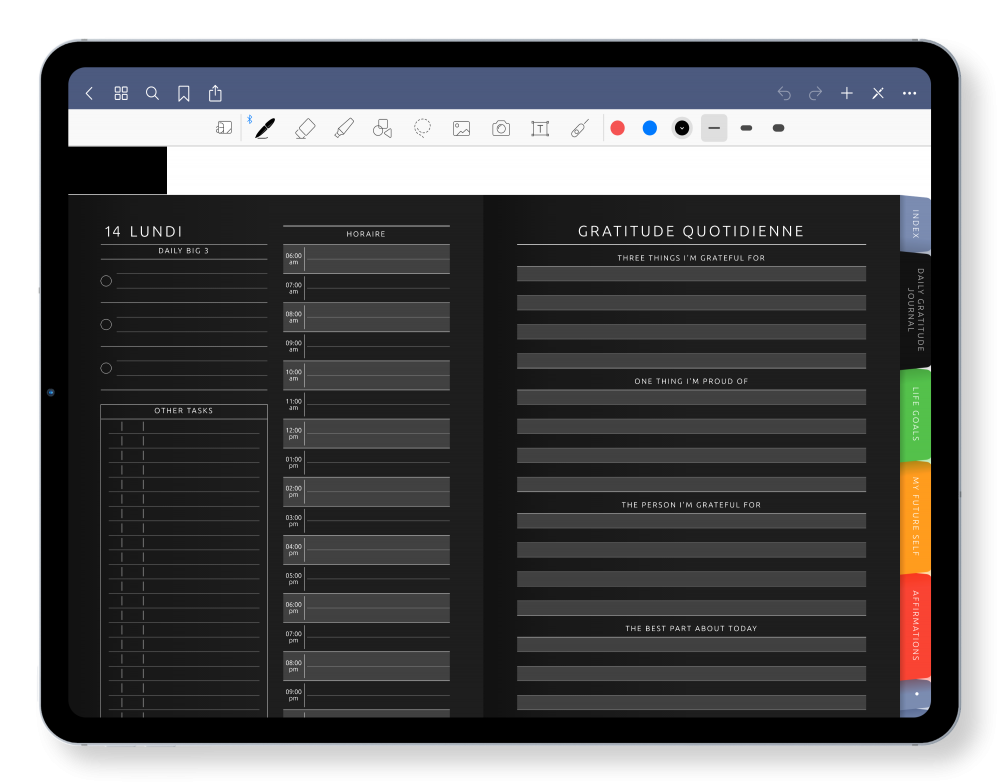The image size is (1000, 783).
Task: Choose the blue pen color
Action: [650, 128]
